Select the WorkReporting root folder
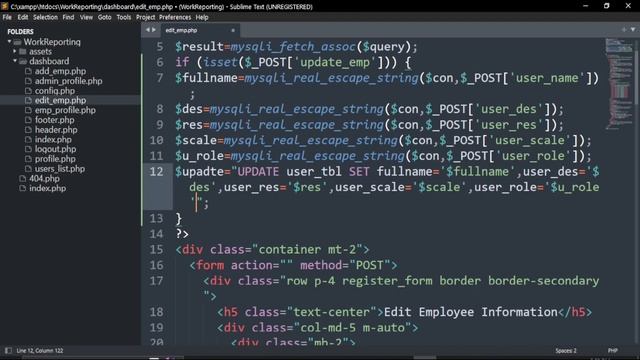The height and width of the screenshot is (360, 640). [x=52, y=42]
